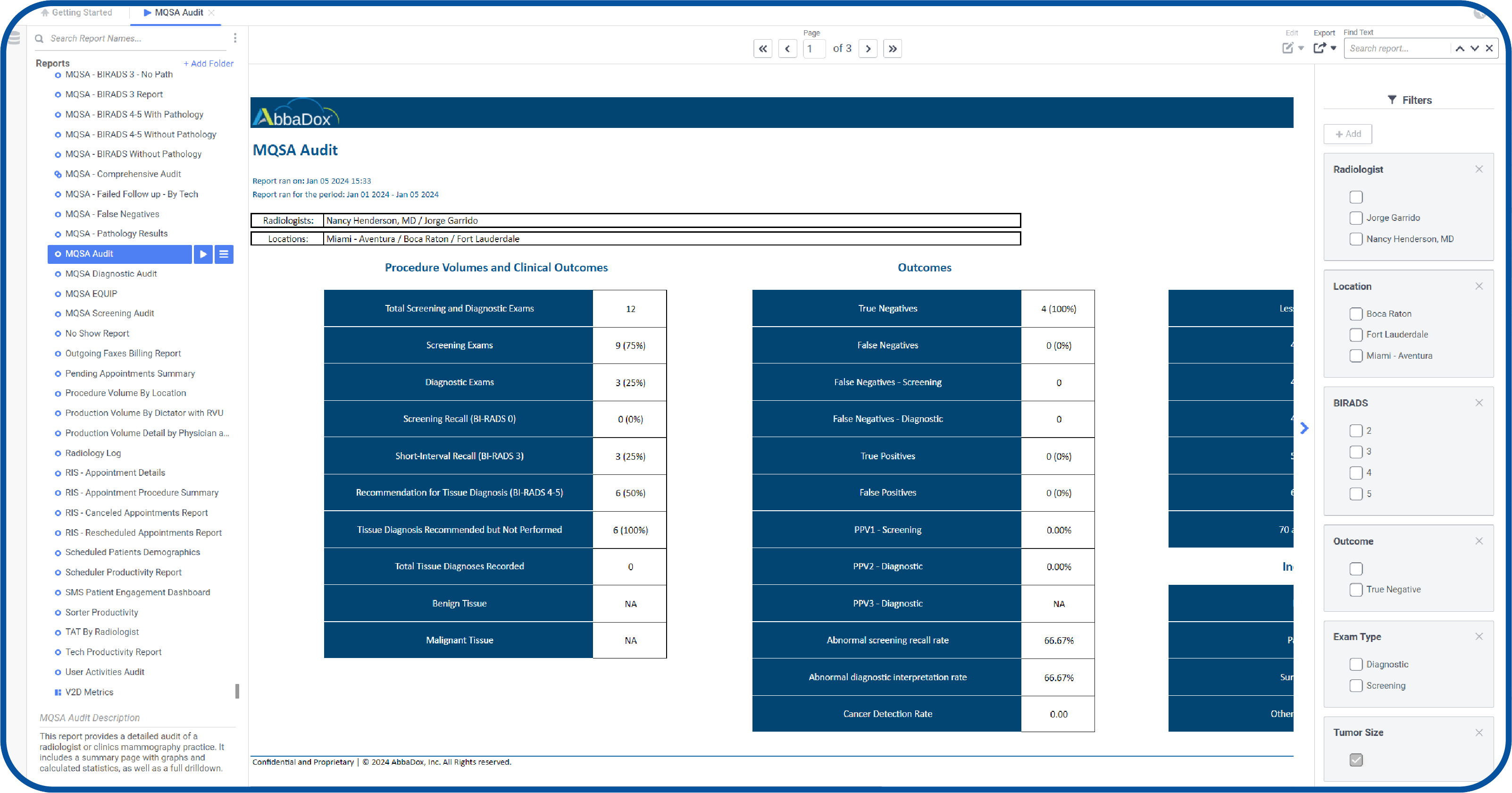Click the navigate to first page icon

762,48
